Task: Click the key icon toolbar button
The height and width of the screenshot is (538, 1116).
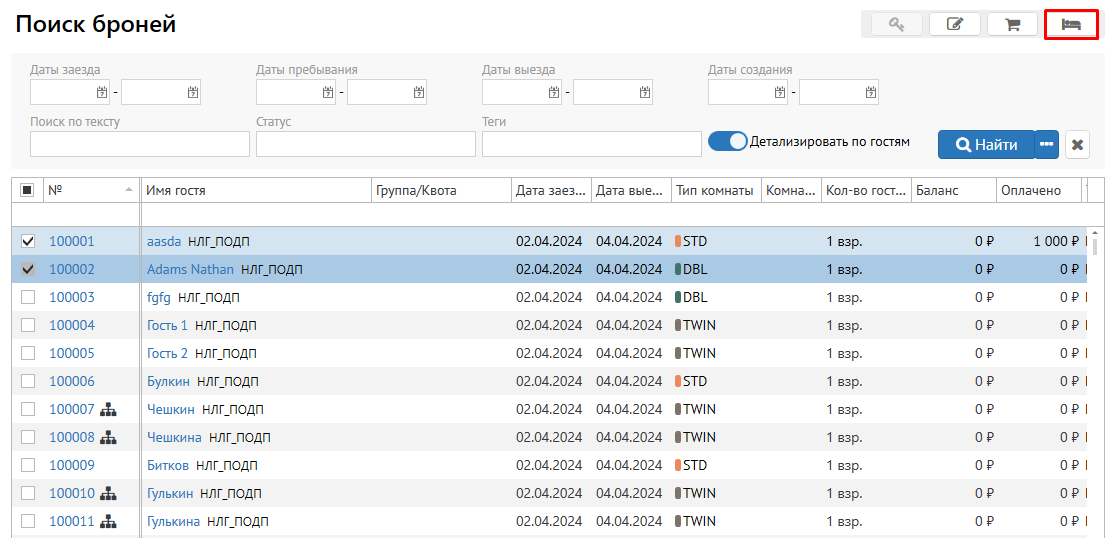Action: pos(896,25)
